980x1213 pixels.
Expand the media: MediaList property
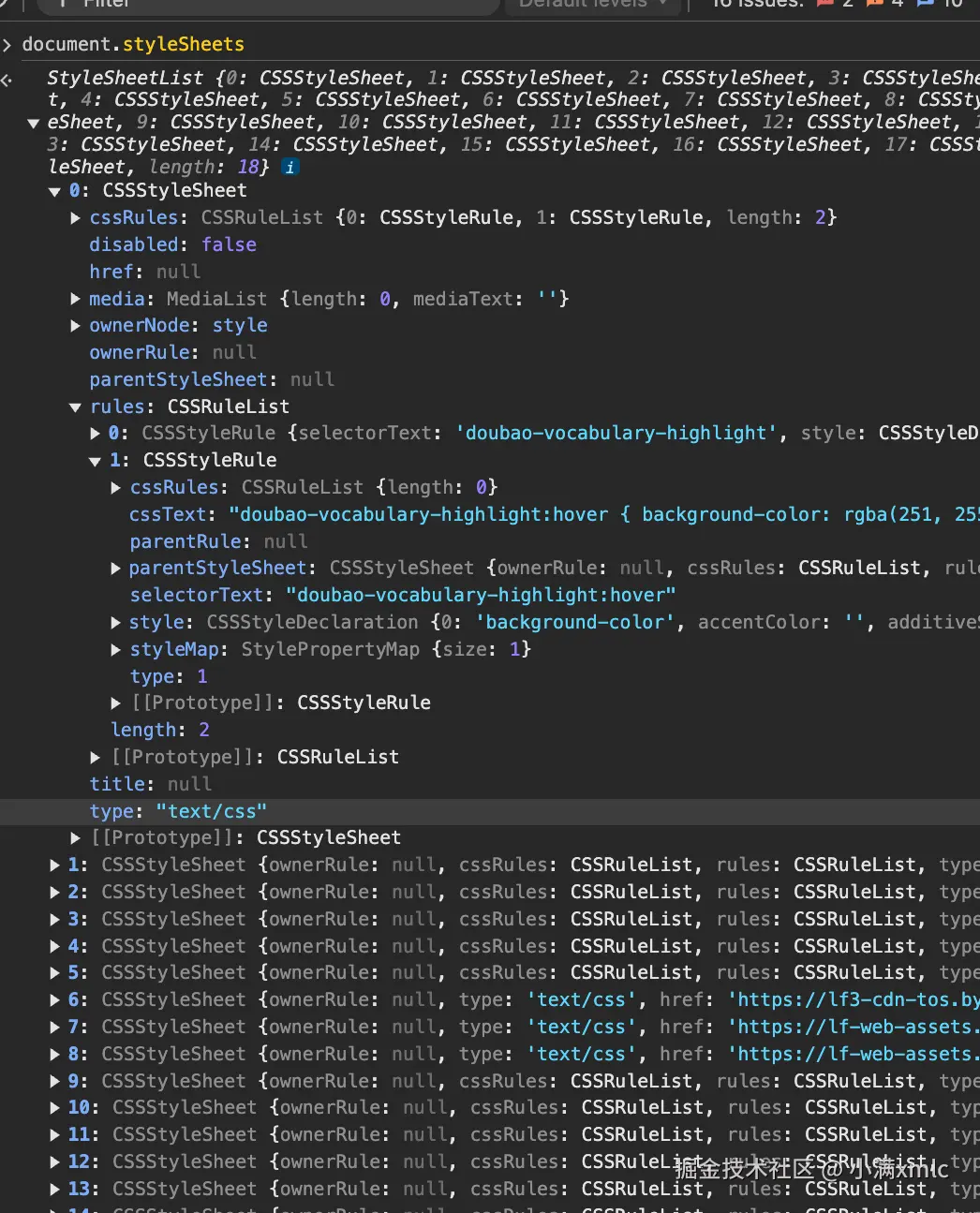pos(75,299)
